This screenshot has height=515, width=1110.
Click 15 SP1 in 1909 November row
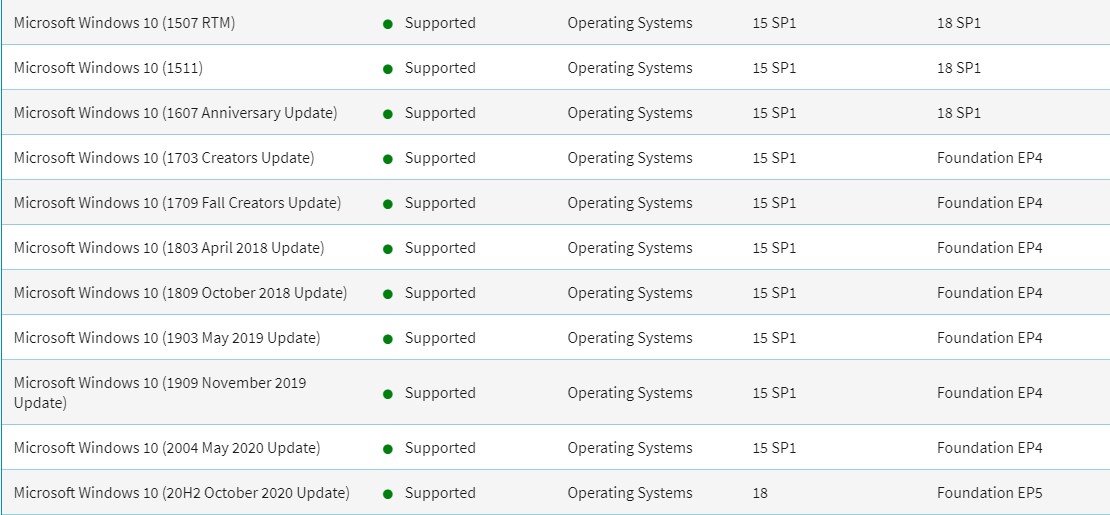pos(774,392)
